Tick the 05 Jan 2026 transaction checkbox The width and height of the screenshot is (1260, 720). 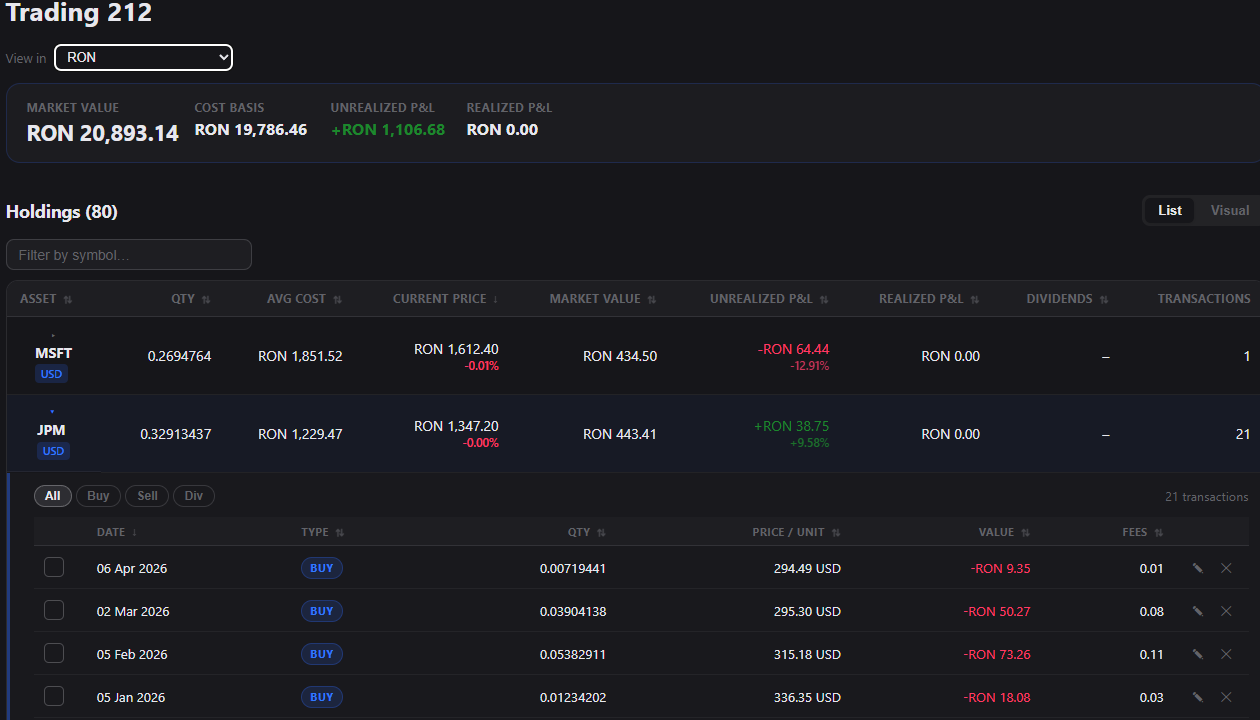54,696
